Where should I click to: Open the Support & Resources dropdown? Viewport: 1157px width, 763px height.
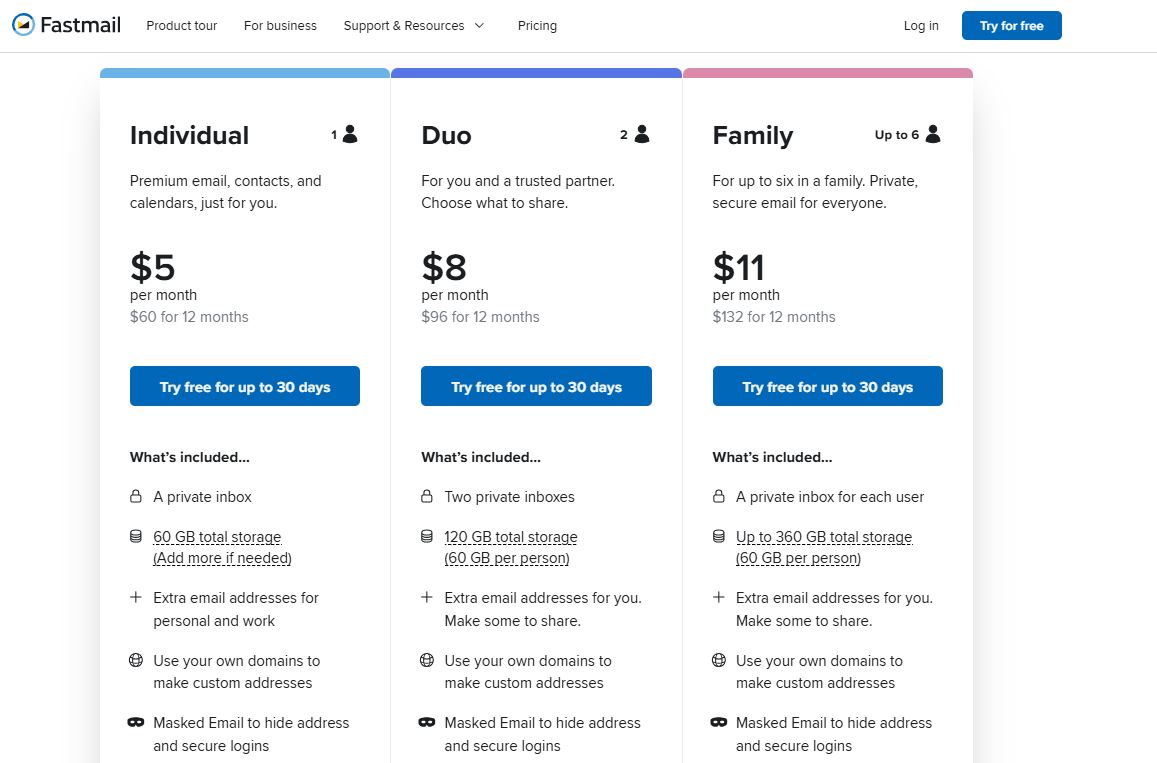click(x=404, y=26)
